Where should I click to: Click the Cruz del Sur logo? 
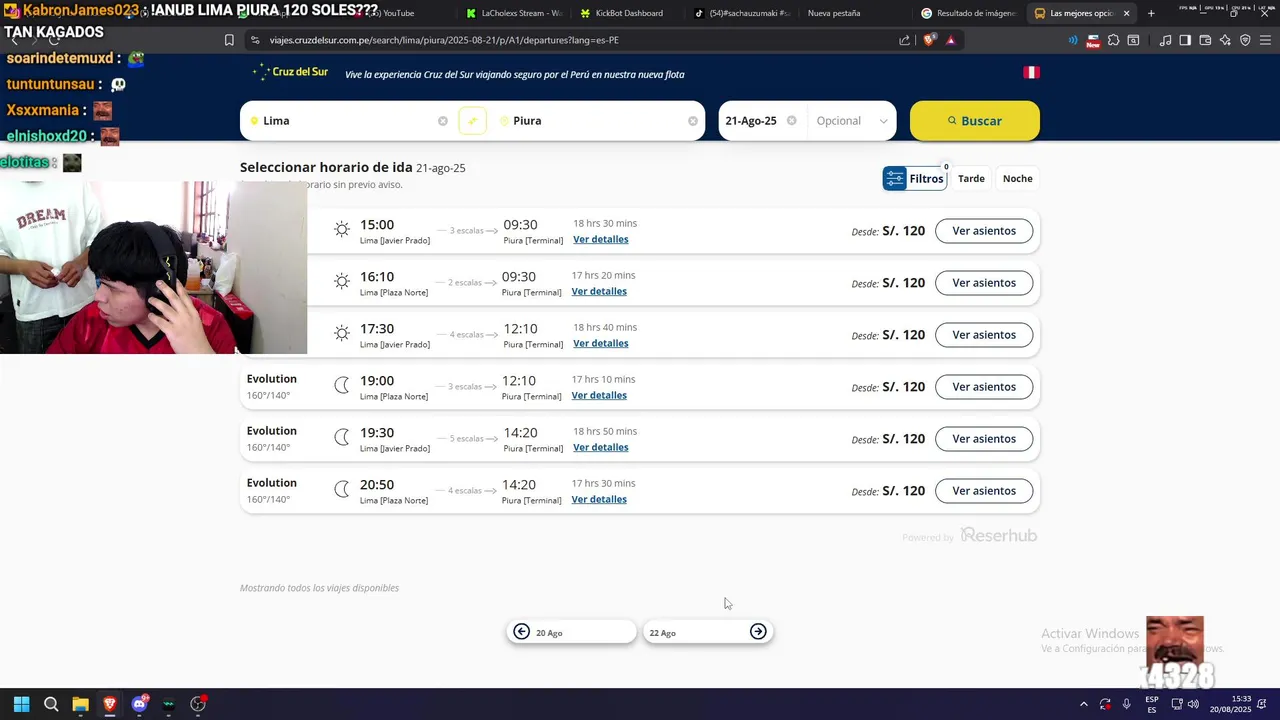coord(290,72)
